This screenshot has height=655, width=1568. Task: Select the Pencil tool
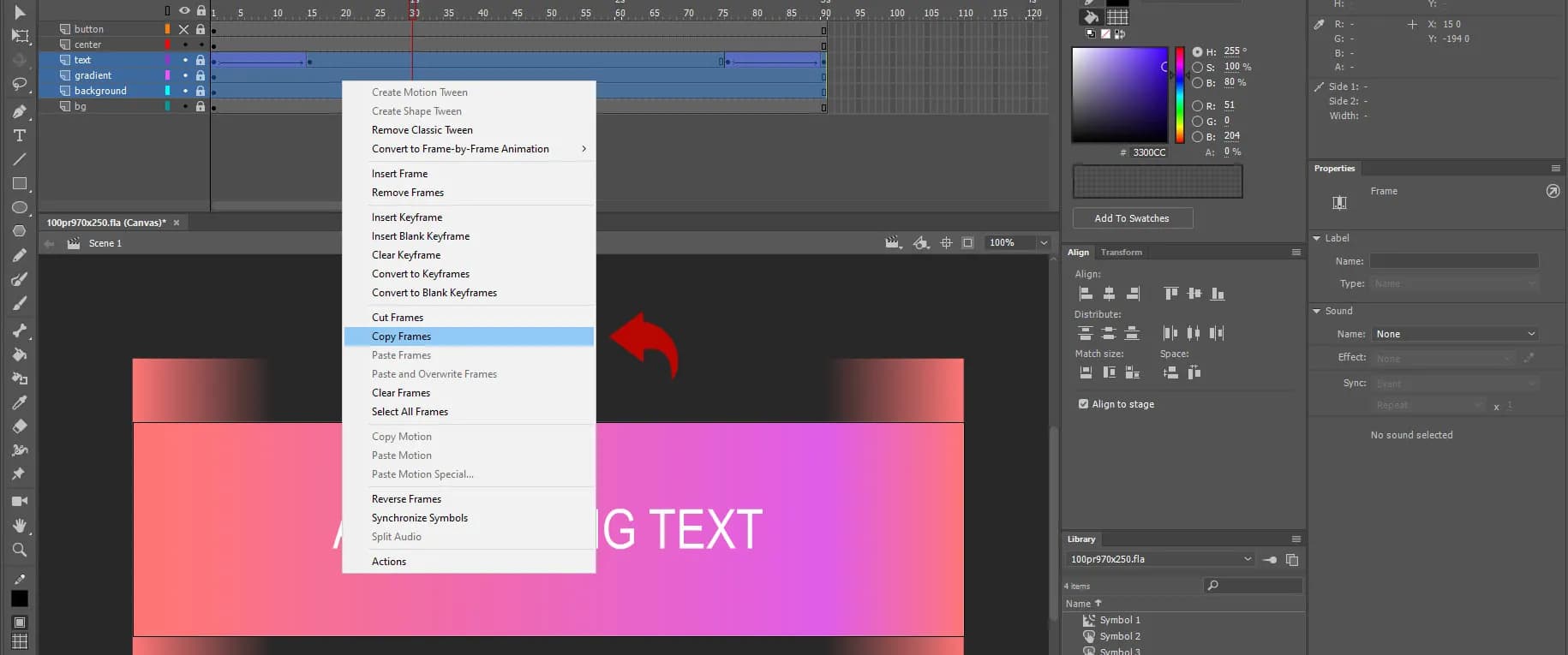pos(19,255)
